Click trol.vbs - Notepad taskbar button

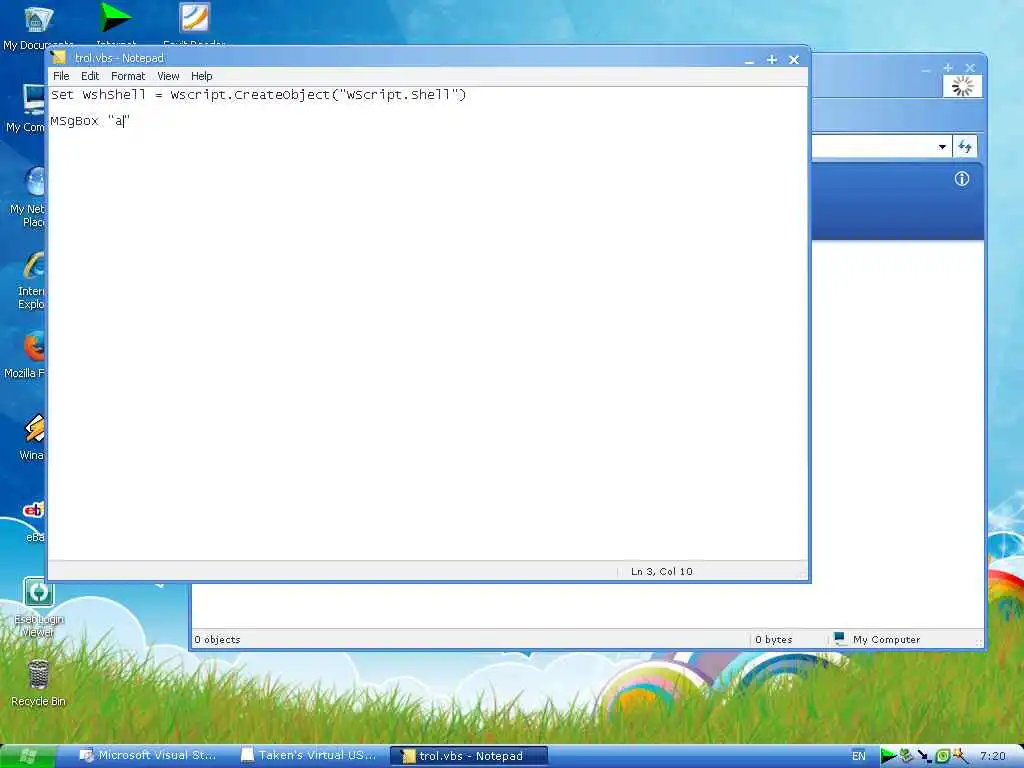coord(469,756)
